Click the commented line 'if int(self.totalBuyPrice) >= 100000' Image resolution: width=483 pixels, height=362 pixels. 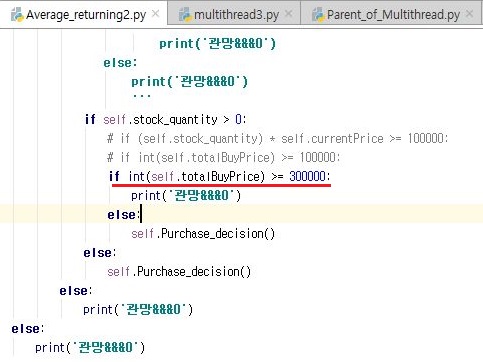224,157
